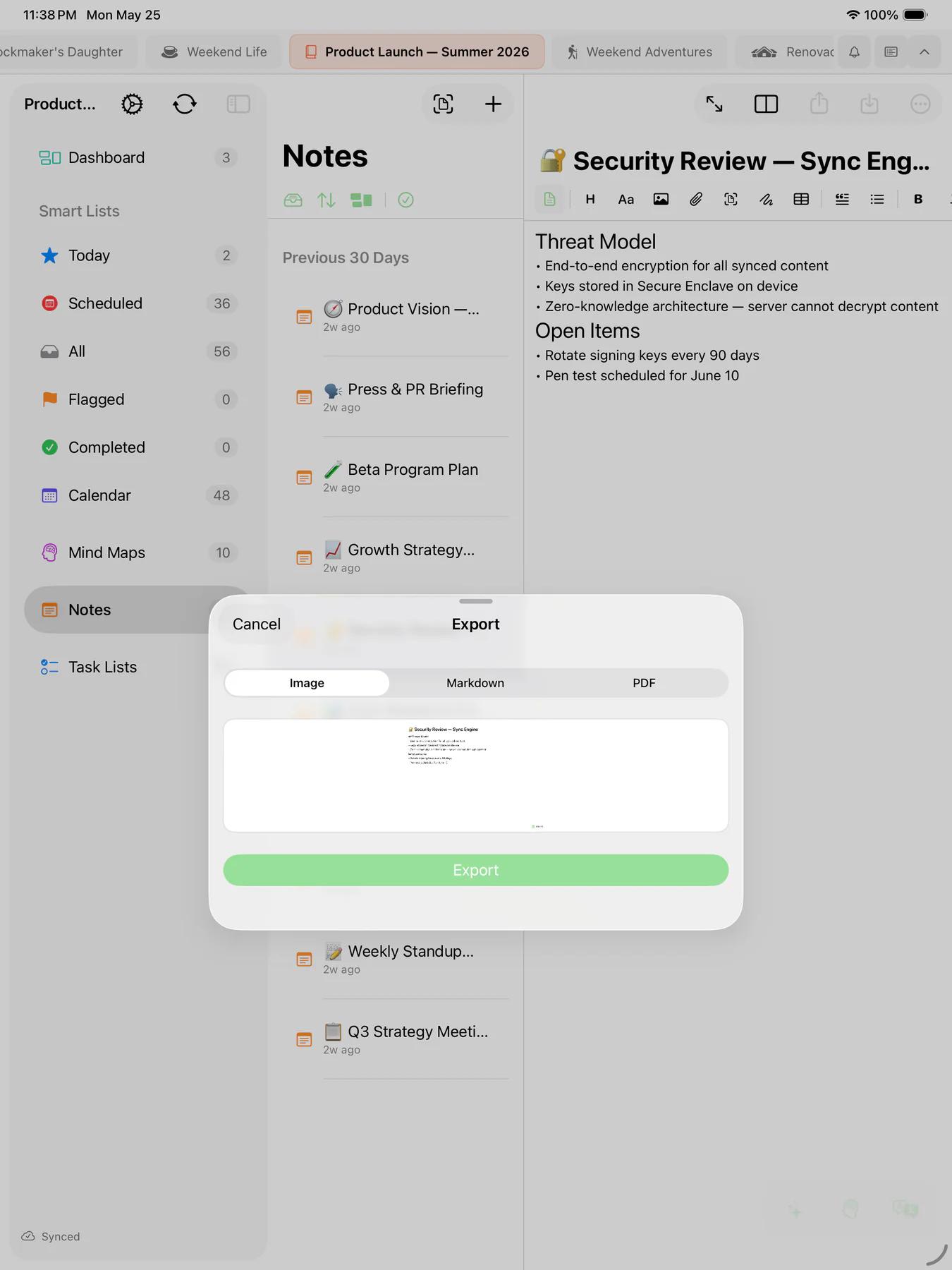Tap the green Export button
The image size is (952, 1270).
(476, 870)
